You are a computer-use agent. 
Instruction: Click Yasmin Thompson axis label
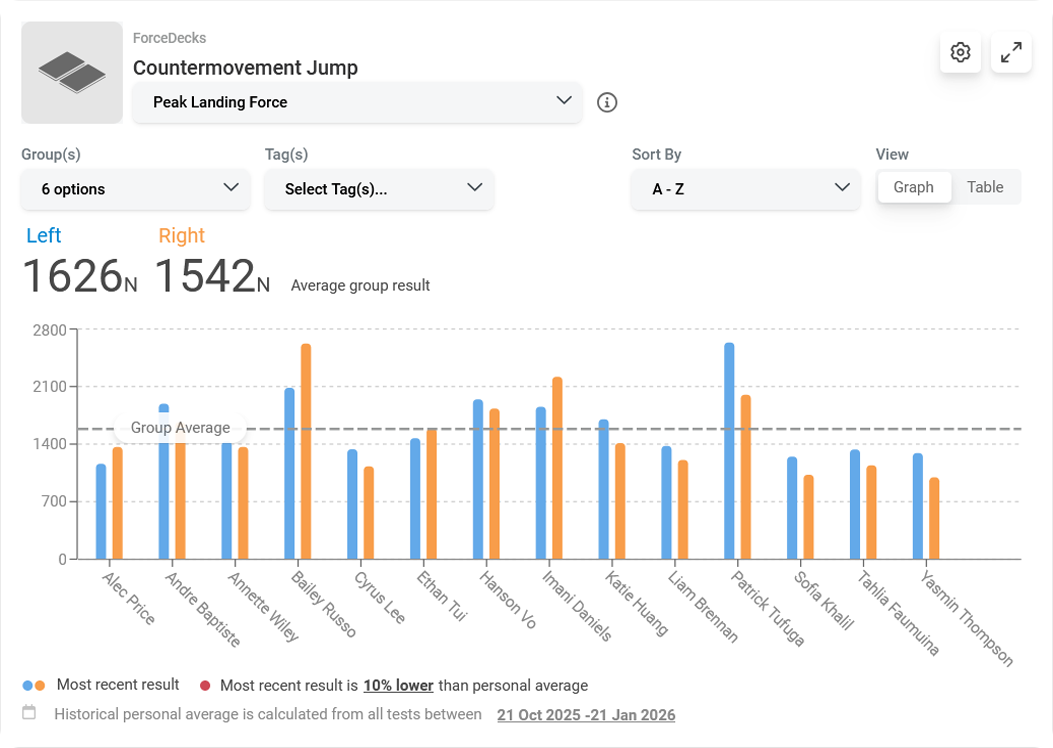(x=966, y=618)
